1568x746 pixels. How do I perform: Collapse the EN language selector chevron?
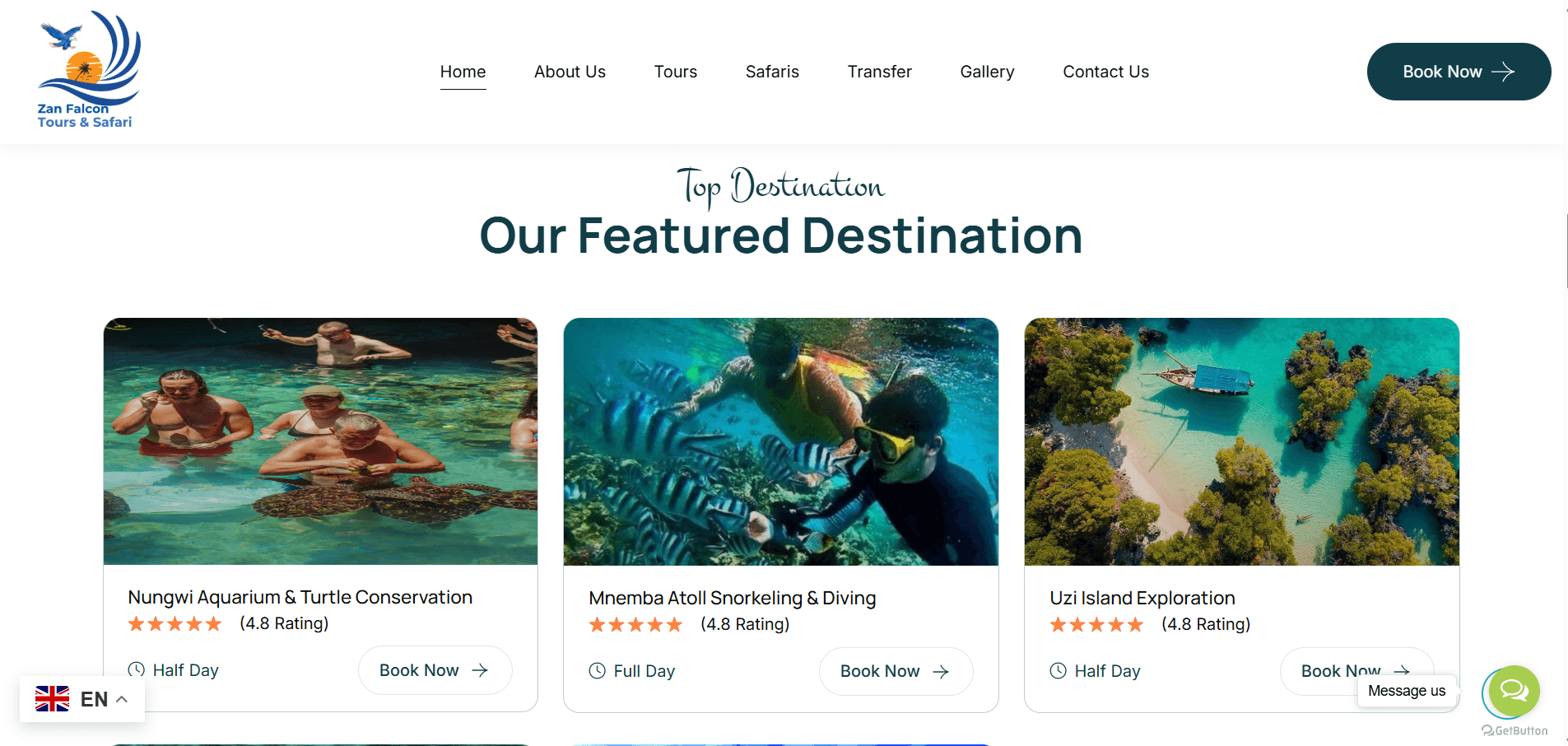pos(123,698)
